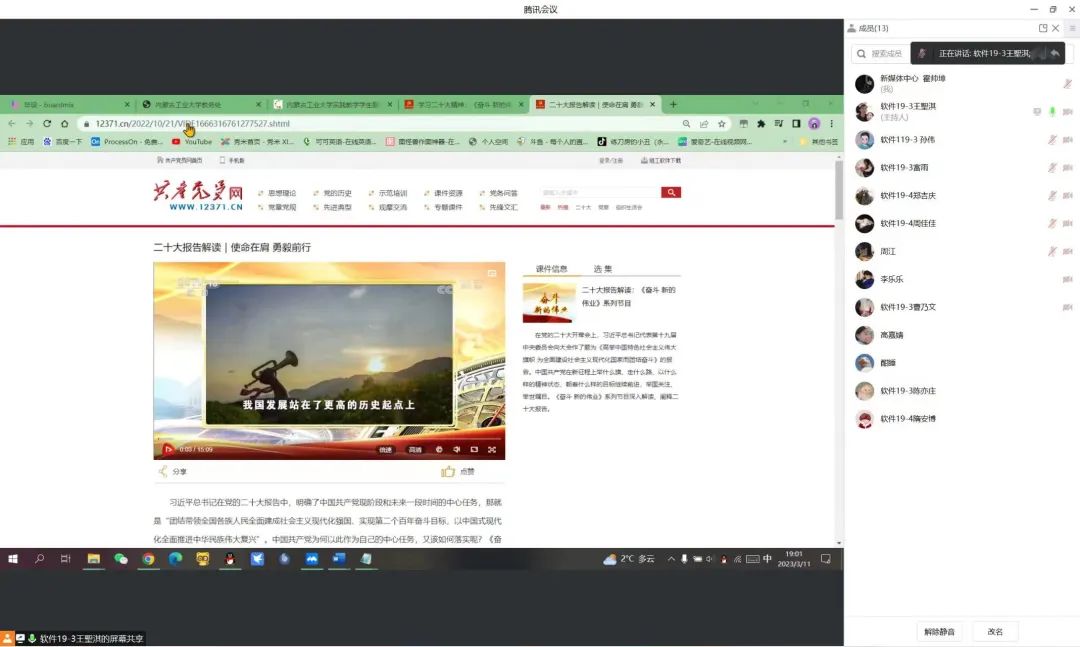Open WeChat from the taskbar

pyautogui.click(x=121, y=559)
